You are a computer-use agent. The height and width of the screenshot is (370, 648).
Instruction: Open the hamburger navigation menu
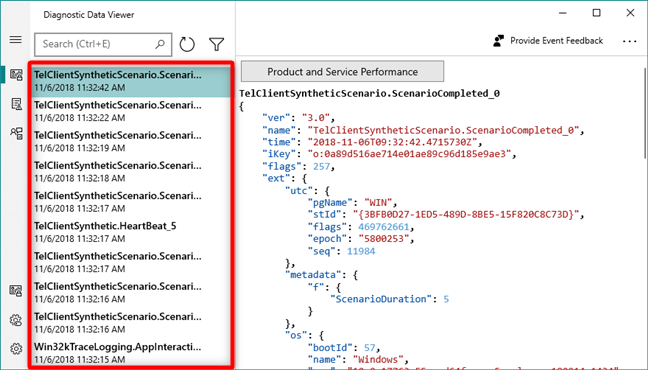click(x=16, y=40)
